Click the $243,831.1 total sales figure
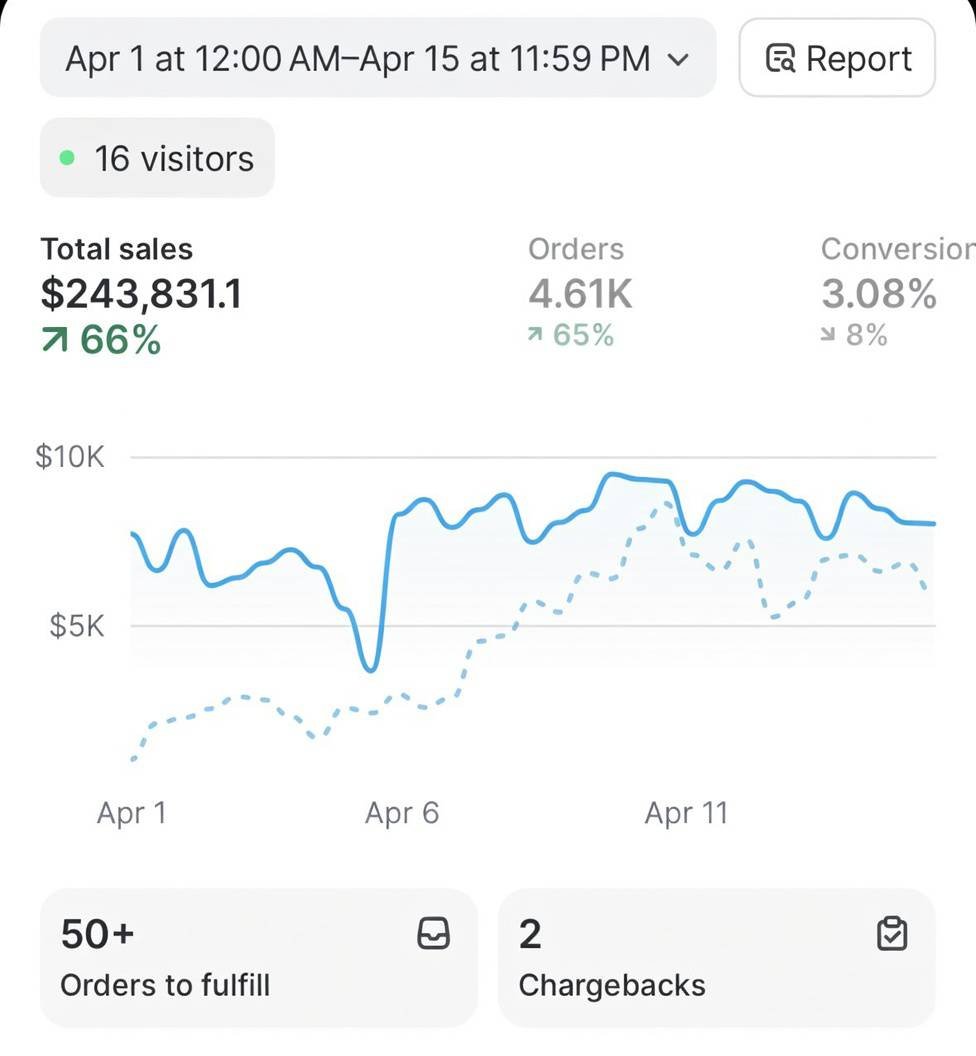 point(141,294)
